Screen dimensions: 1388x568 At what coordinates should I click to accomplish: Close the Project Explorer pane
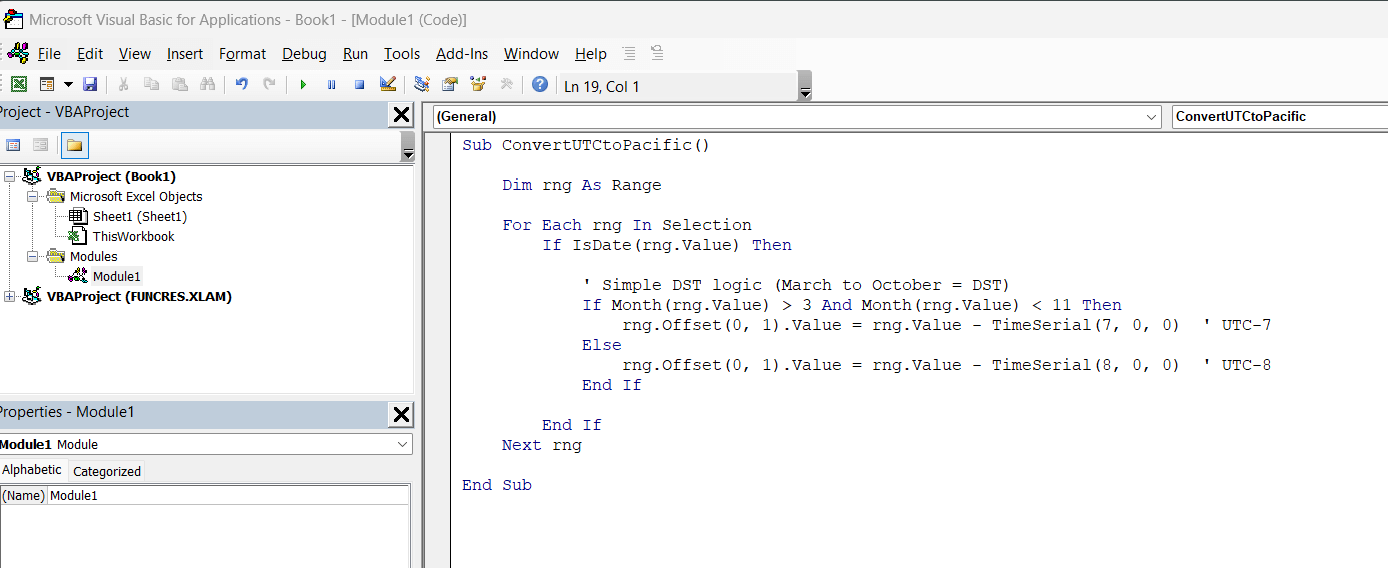point(401,114)
